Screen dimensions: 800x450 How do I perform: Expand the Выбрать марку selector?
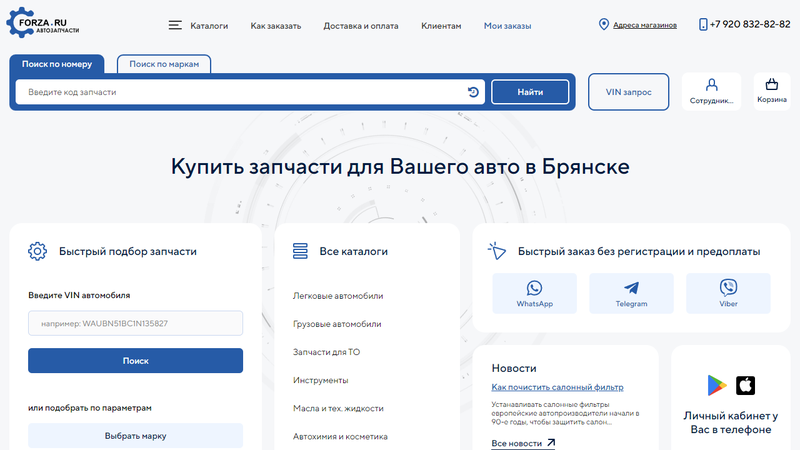[135, 436]
